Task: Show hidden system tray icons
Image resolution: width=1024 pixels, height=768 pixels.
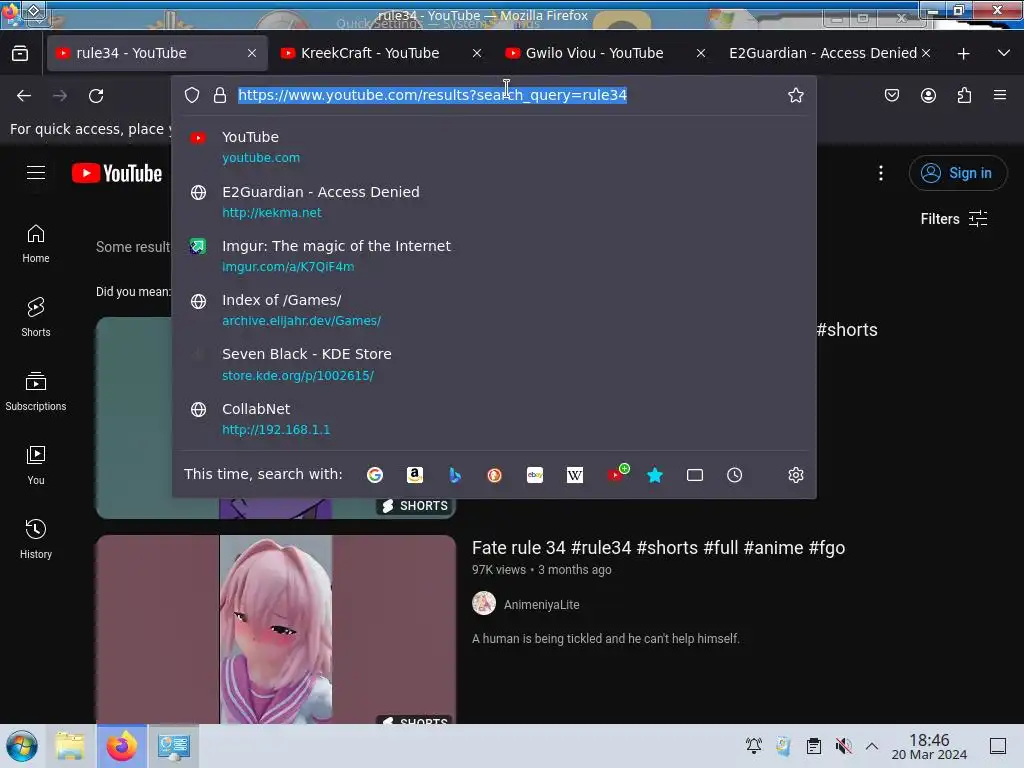Action: (x=872, y=746)
